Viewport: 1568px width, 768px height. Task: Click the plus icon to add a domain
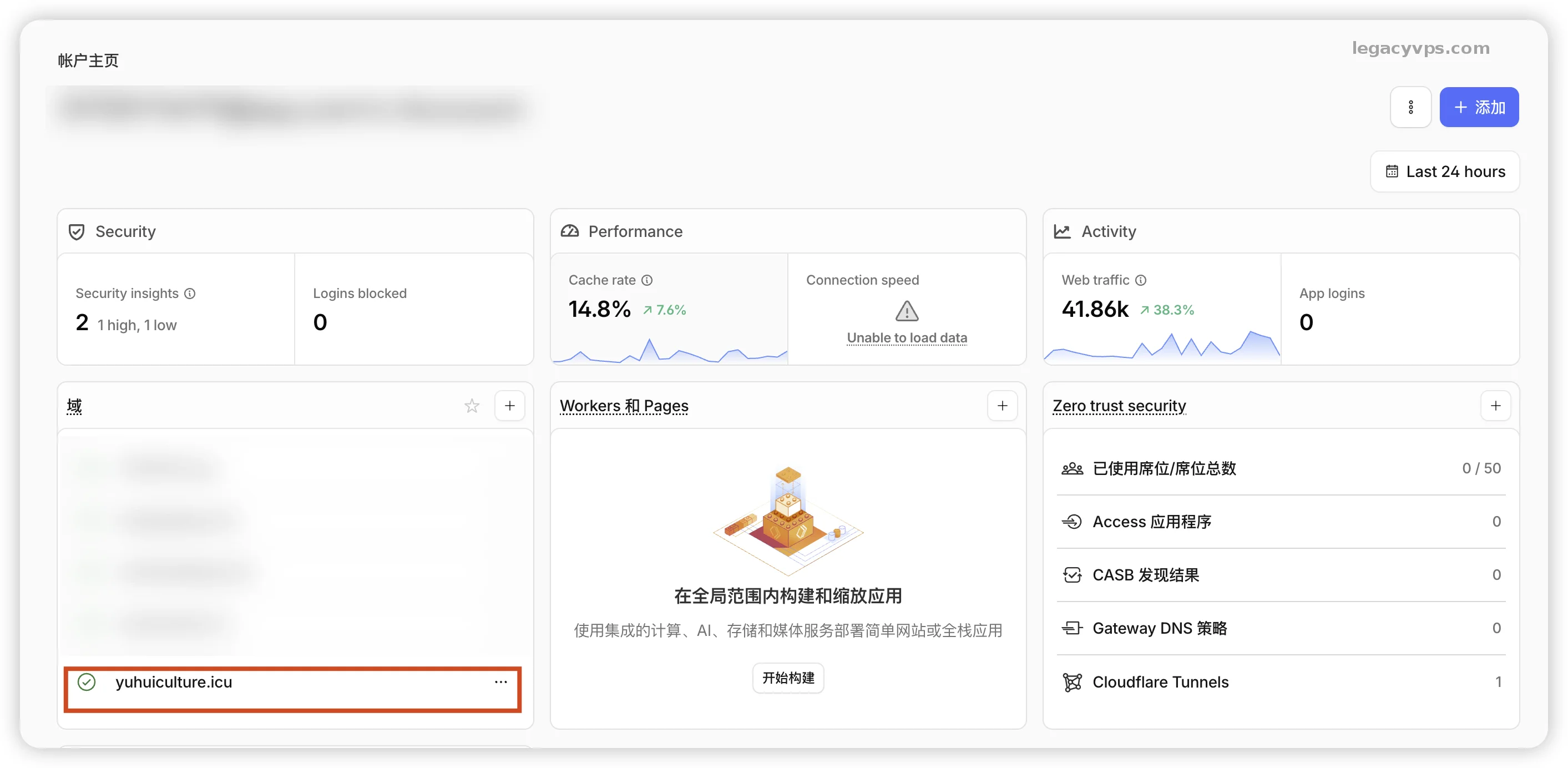point(509,405)
